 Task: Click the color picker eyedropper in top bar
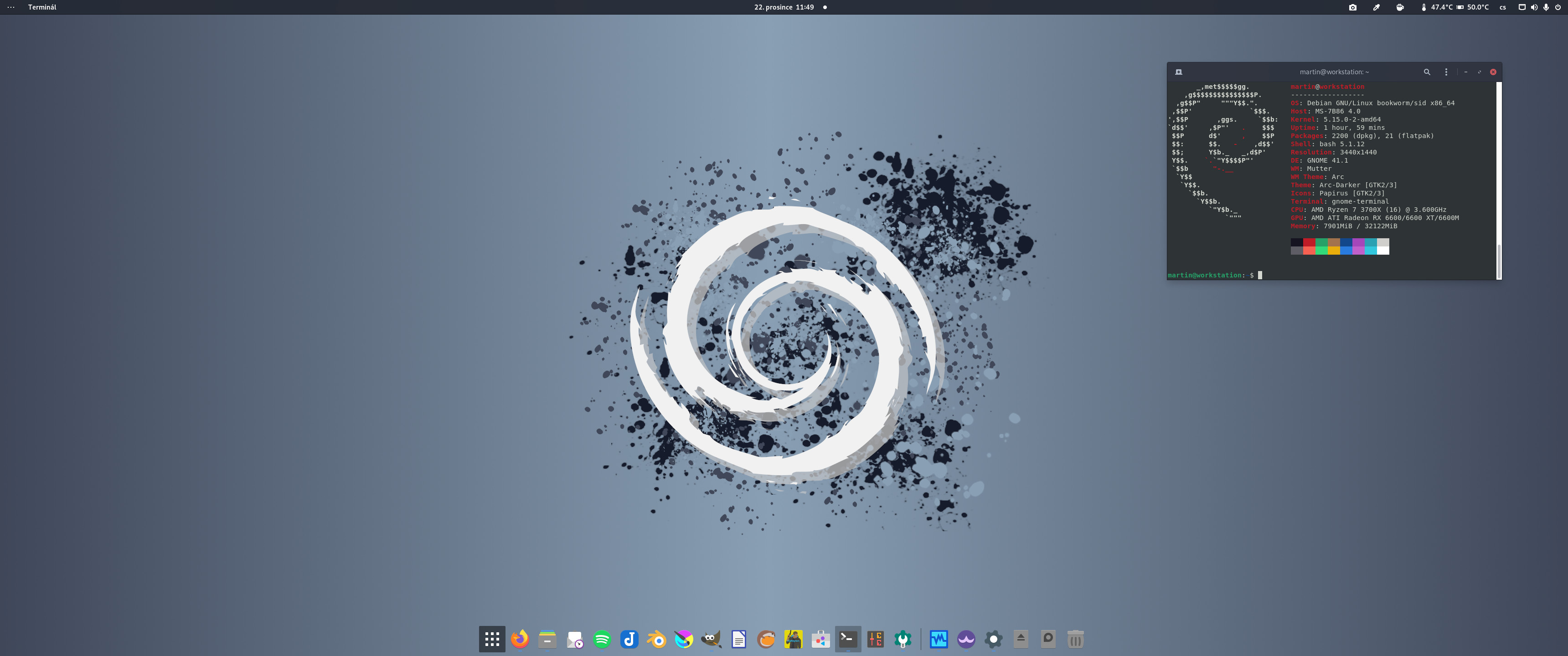(x=1376, y=7)
